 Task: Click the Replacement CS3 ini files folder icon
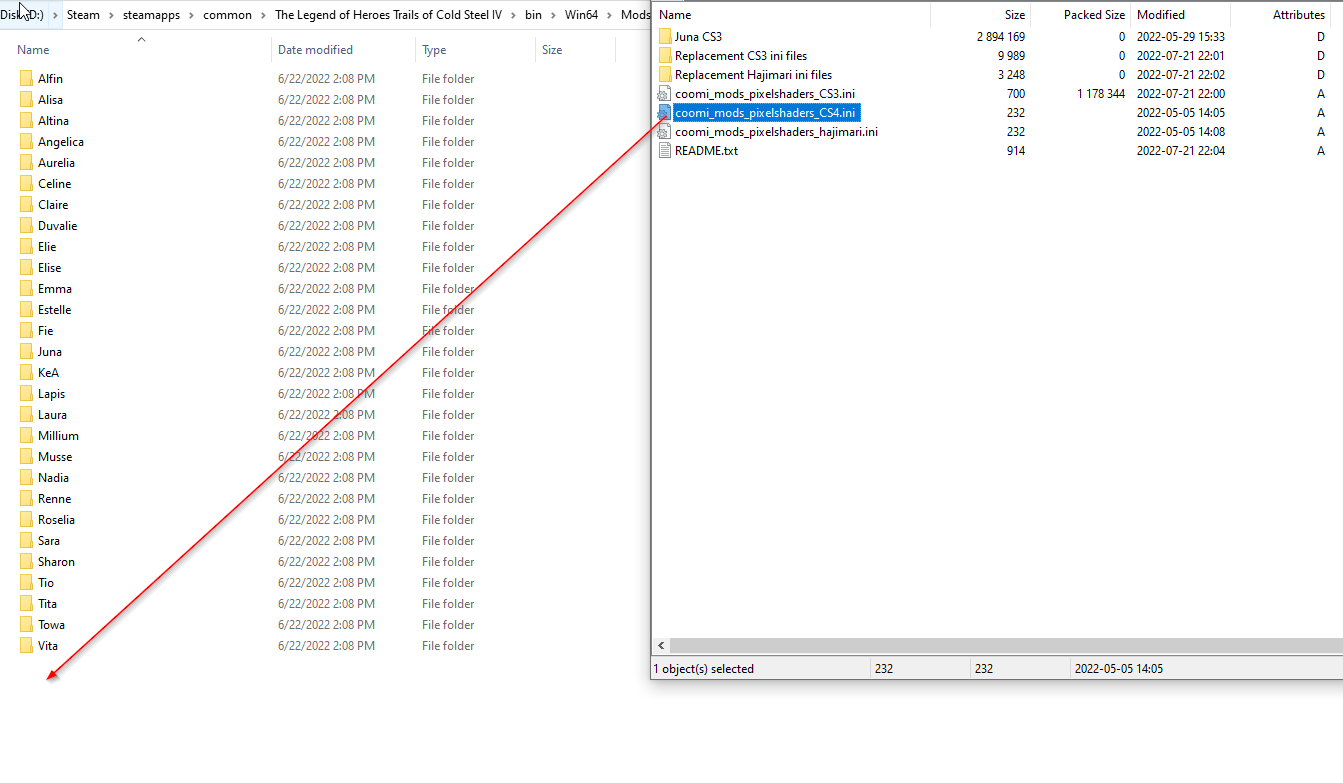665,55
